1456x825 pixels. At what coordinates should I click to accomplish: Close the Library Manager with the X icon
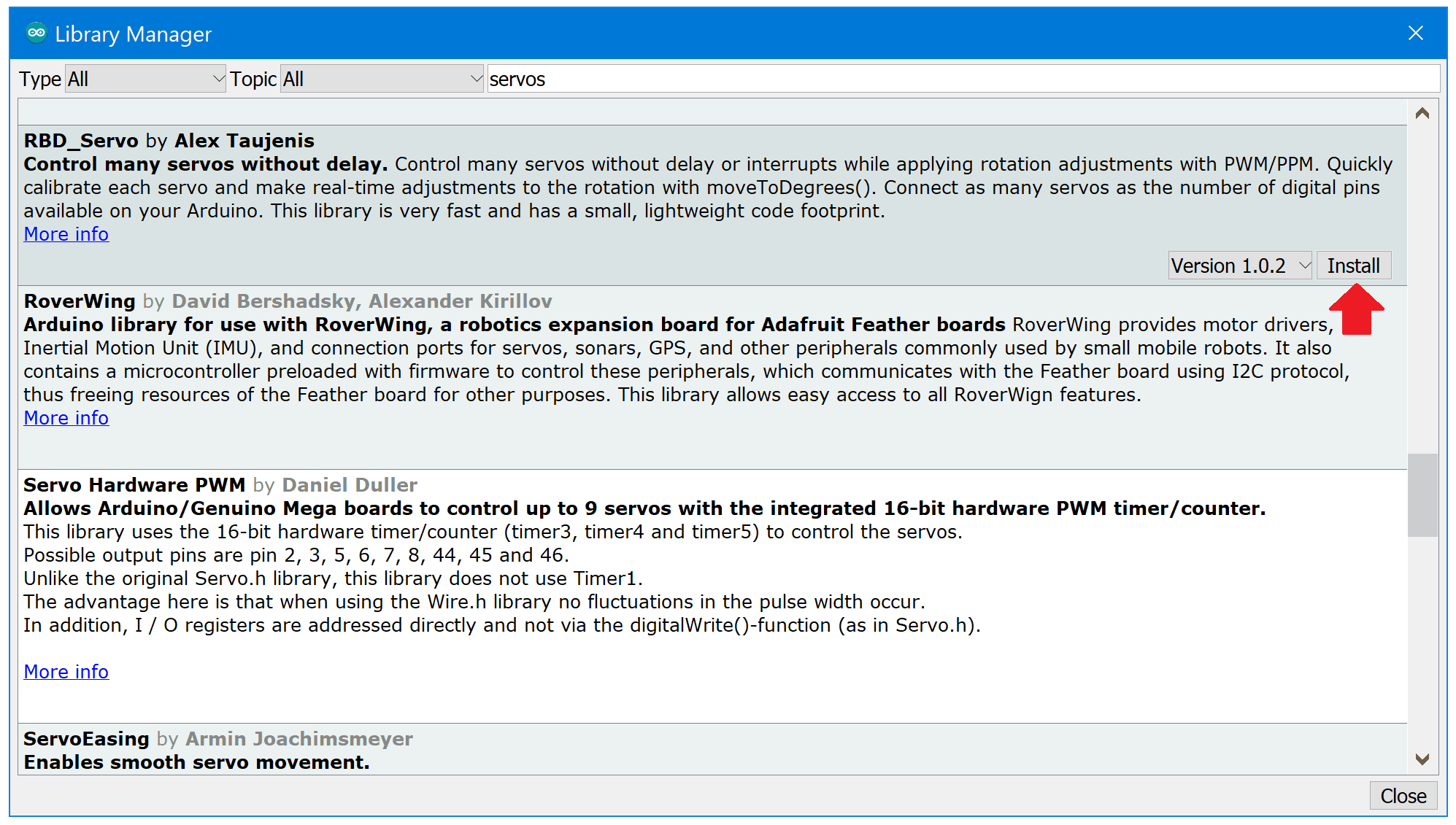pyautogui.click(x=1416, y=34)
